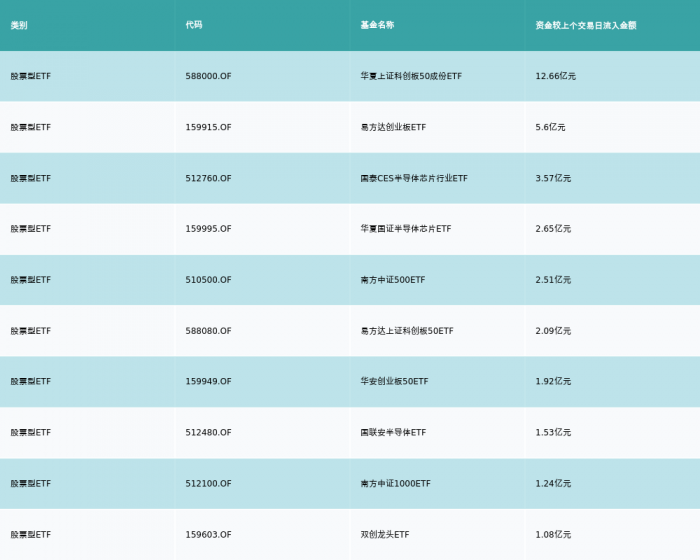
Task: Click the 12.66亿元 inflow value
Action: 556,76
